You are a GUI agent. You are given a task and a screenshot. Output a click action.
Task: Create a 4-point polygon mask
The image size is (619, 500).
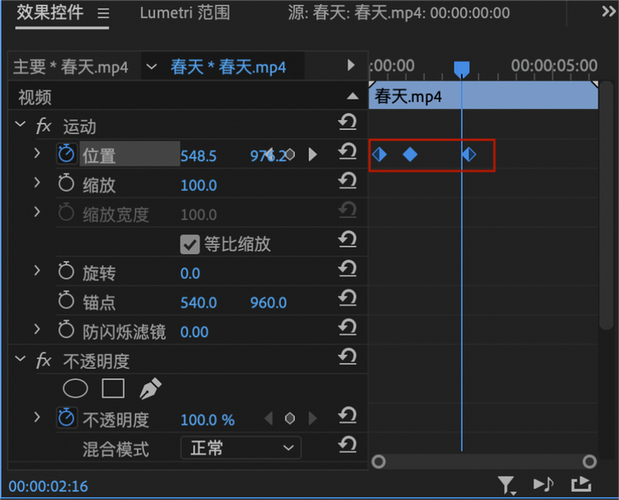point(113,388)
